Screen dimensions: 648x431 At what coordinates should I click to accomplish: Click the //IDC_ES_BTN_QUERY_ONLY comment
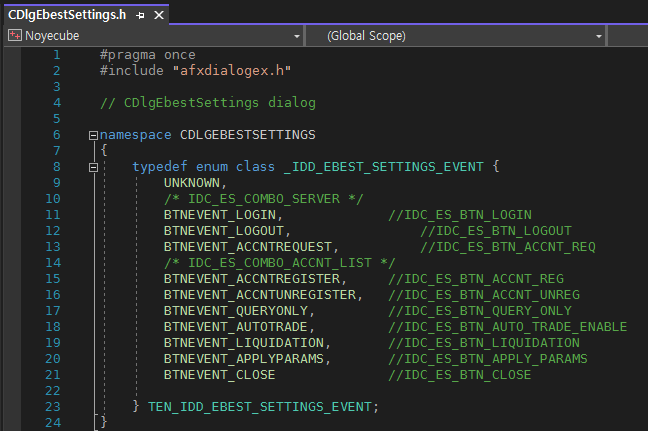click(480, 311)
